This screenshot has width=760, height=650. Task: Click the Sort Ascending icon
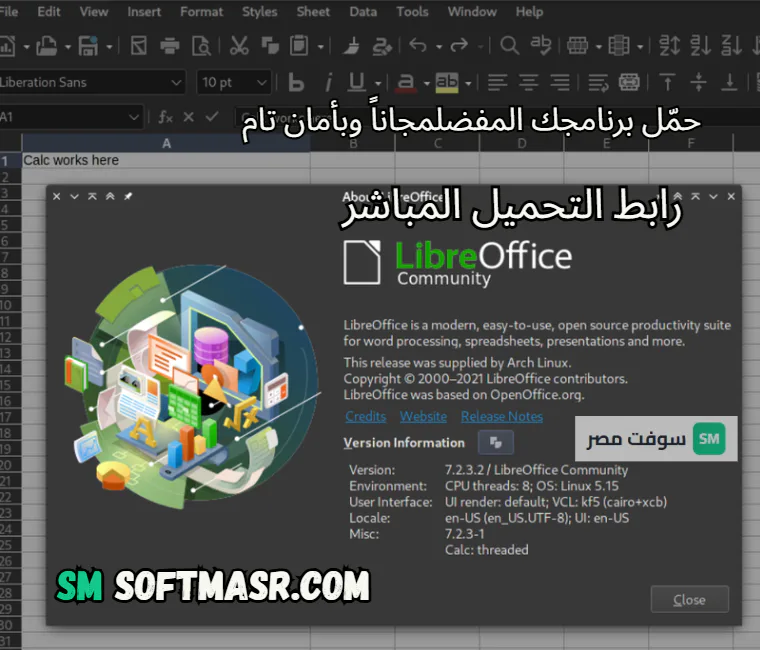click(x=700, y=46)
